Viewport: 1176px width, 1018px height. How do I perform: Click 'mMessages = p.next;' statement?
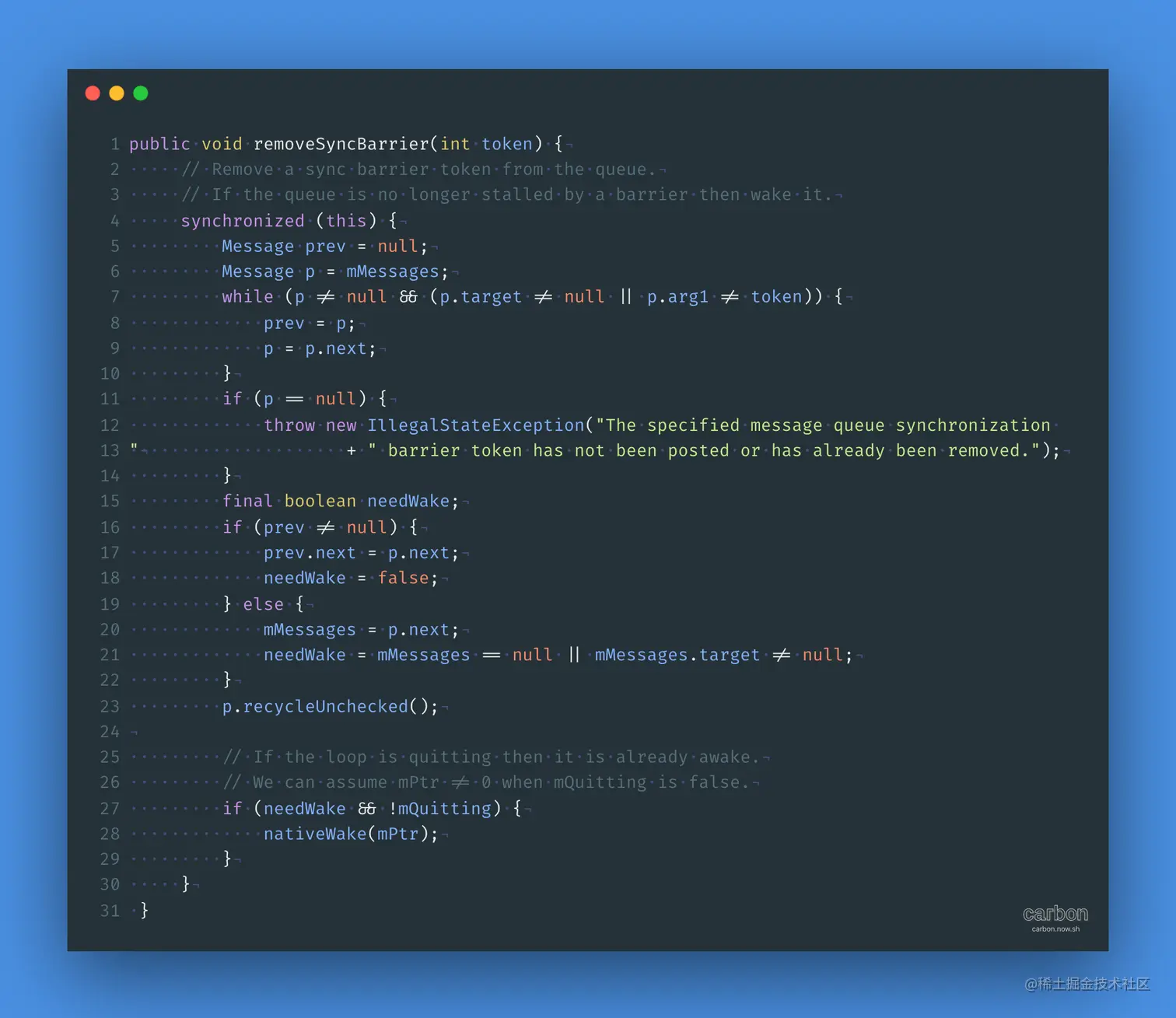[x=362, y=630]
